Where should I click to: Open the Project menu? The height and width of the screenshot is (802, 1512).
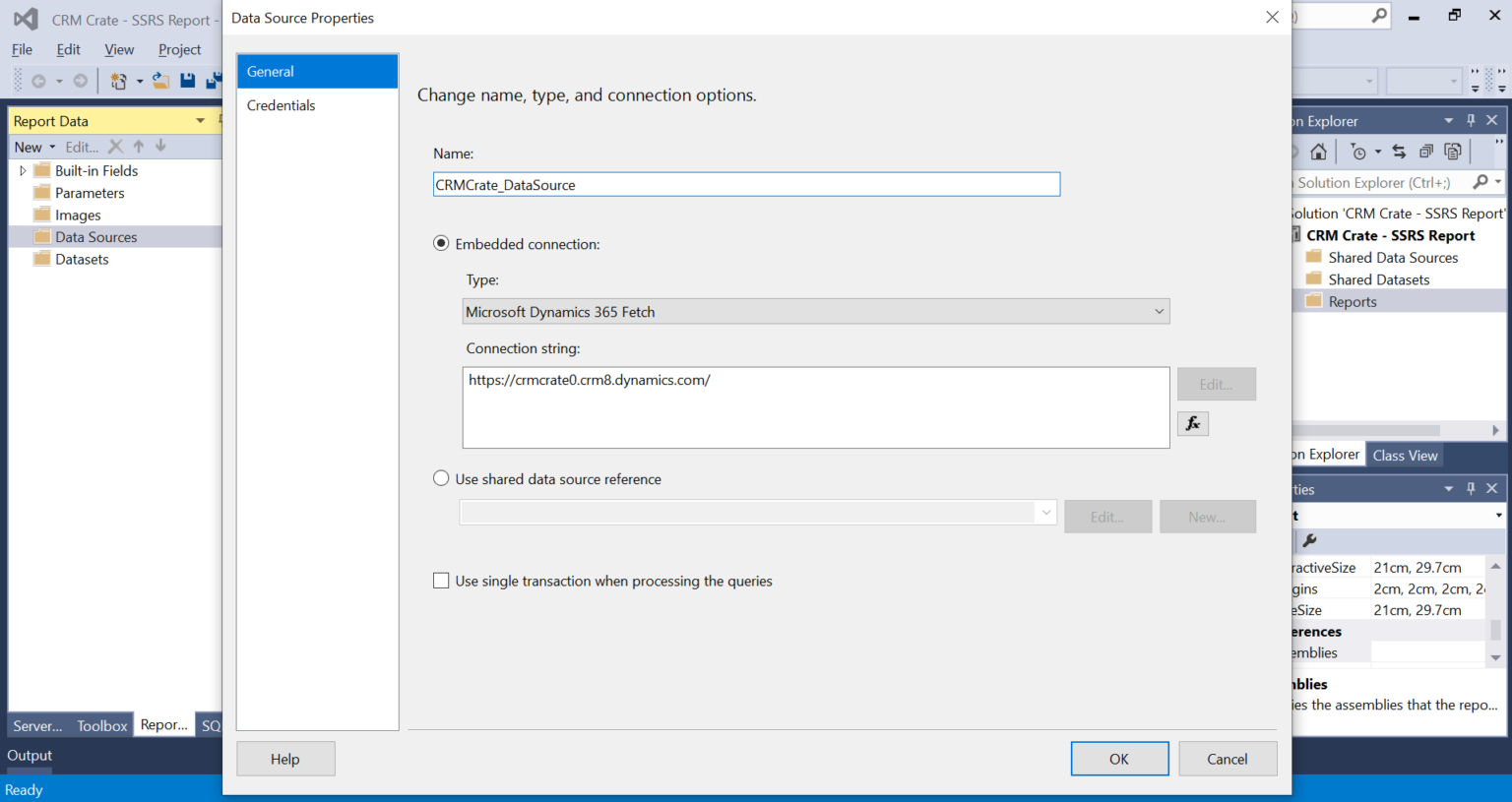(179, 49)
